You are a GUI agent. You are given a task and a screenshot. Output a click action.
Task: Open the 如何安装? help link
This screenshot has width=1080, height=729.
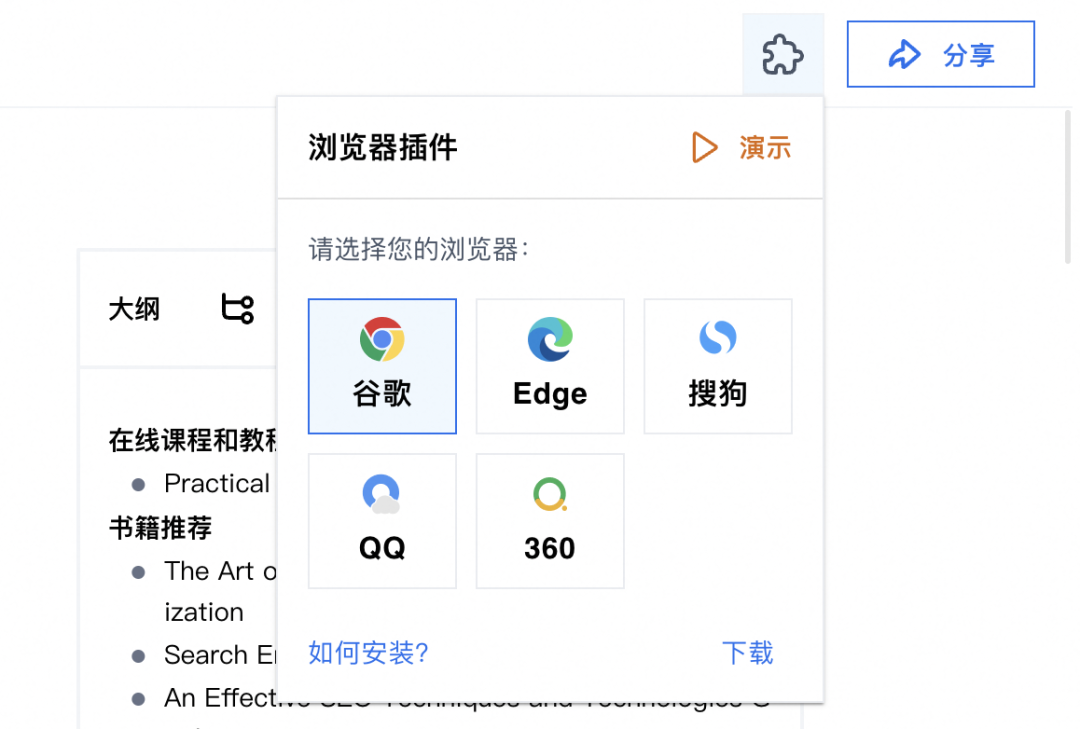(368, 653)
